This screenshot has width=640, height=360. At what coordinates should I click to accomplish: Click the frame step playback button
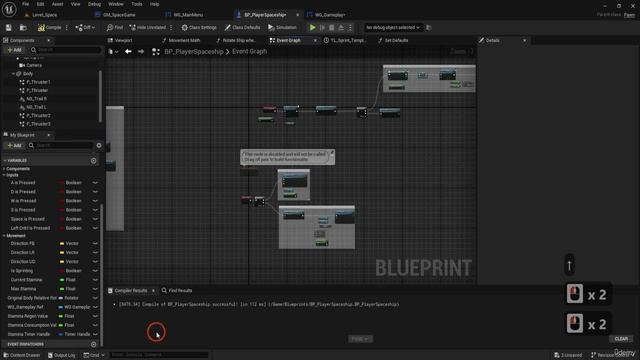point(322,27)
